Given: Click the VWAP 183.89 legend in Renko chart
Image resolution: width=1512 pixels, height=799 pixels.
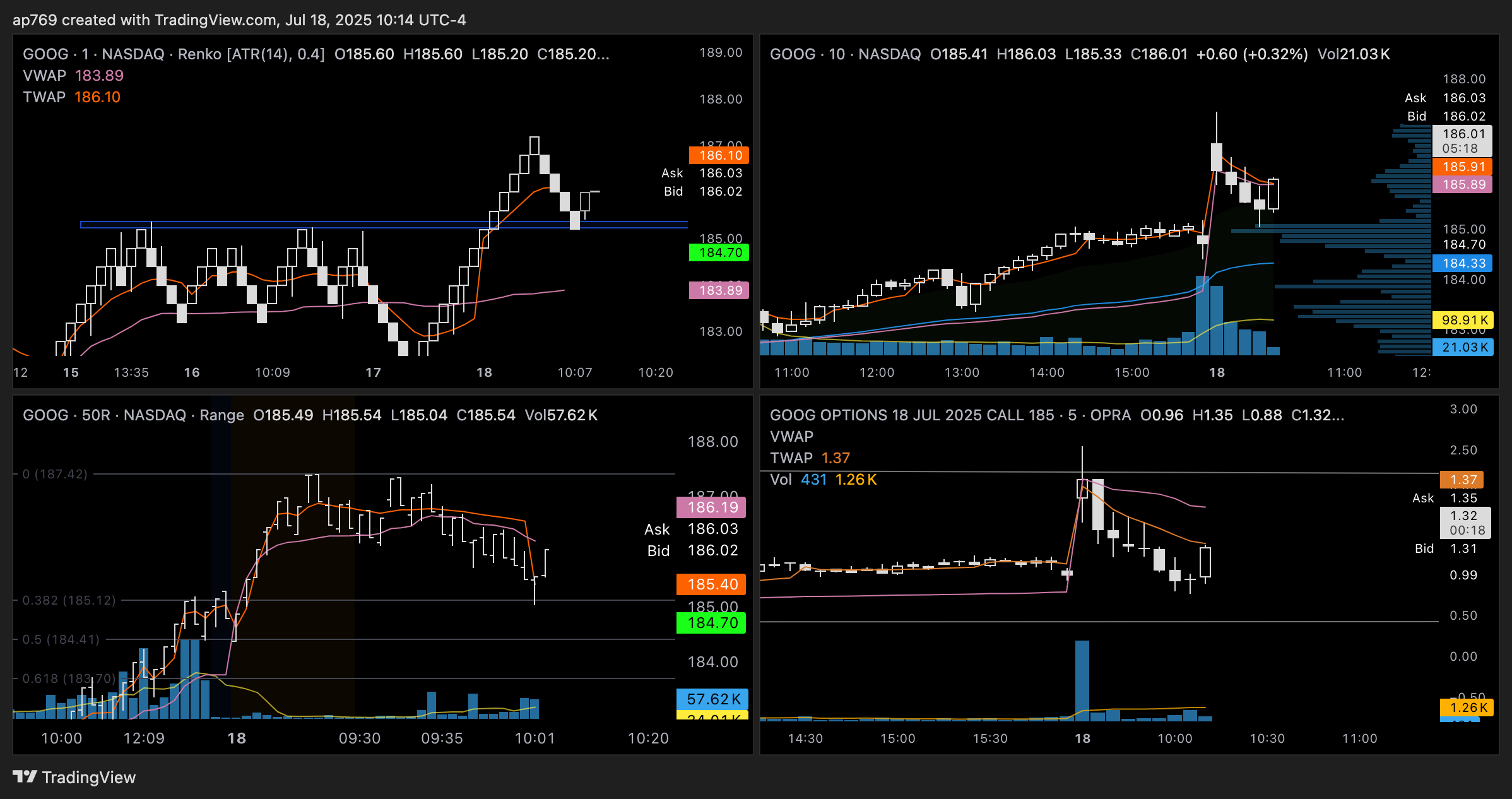Looking at the screenshot, I should click(x=73, y=76).
